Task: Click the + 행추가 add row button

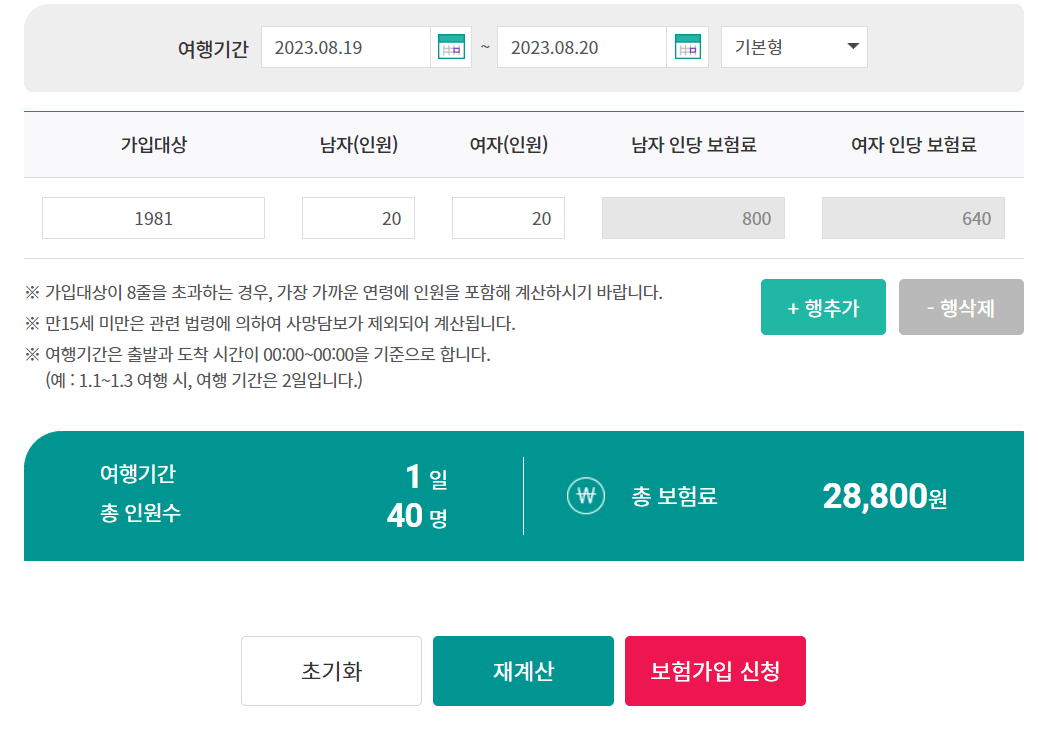Action: 823,307
